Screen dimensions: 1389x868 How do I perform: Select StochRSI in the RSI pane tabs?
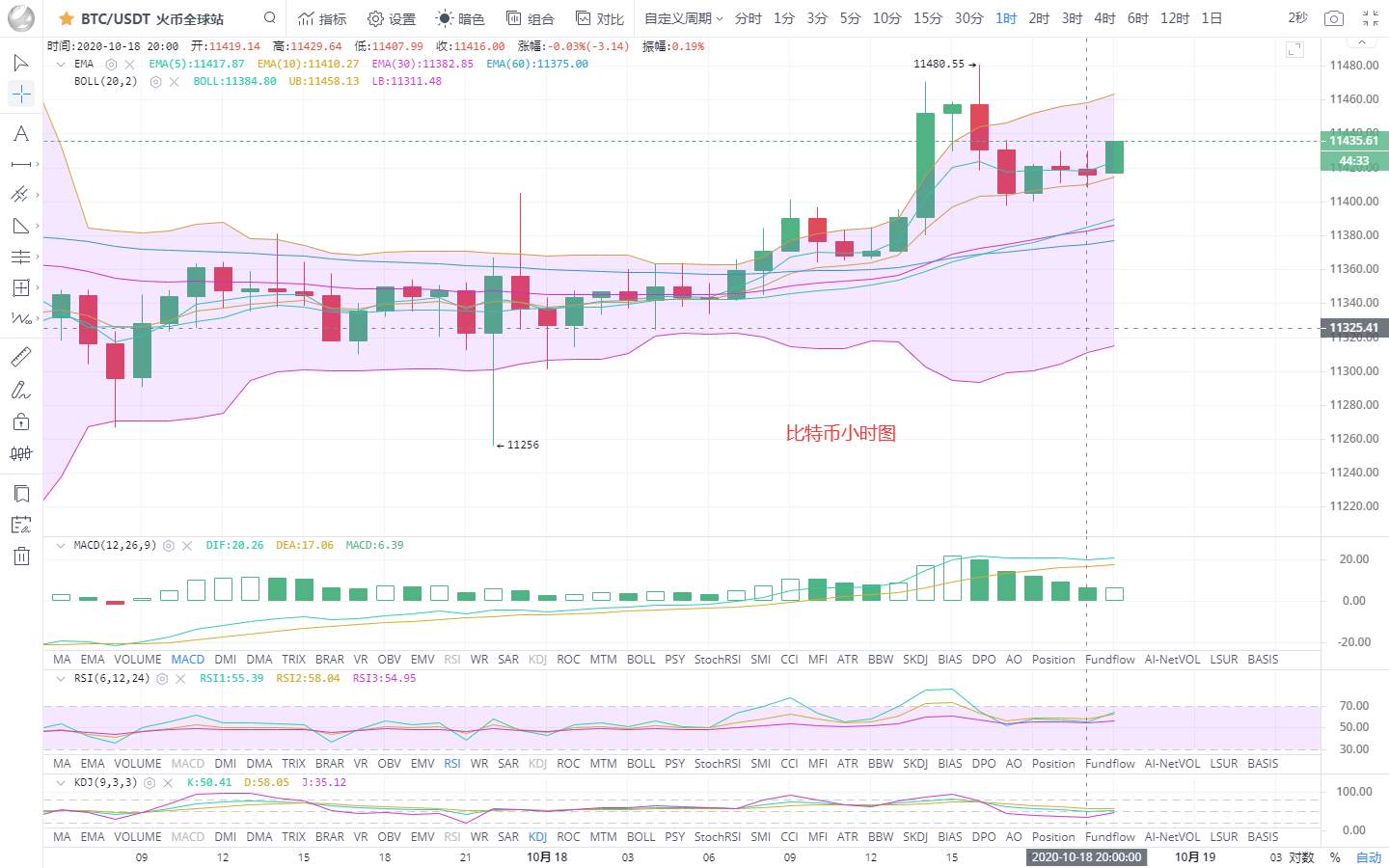point(718,764)
